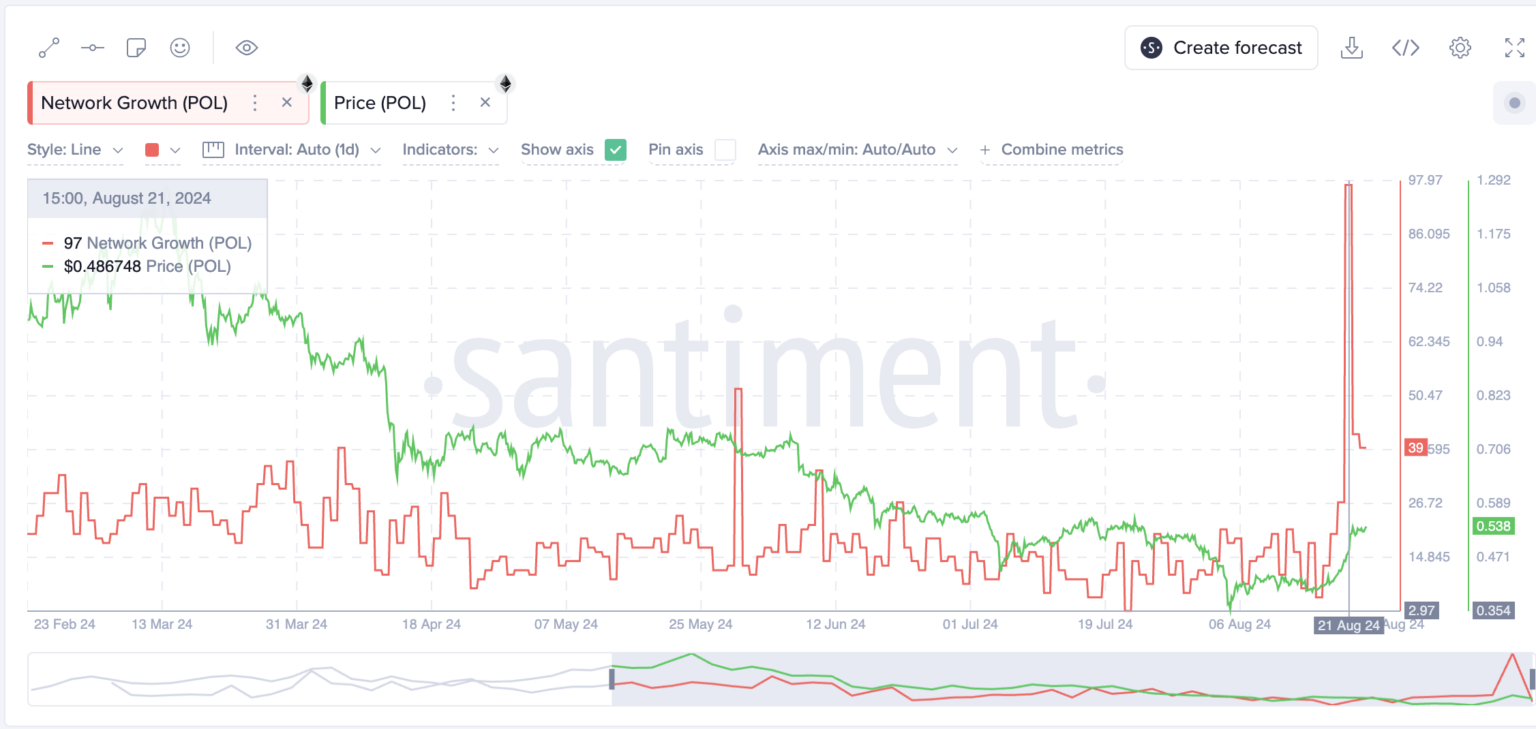Download the chart data

[1352, 47]
